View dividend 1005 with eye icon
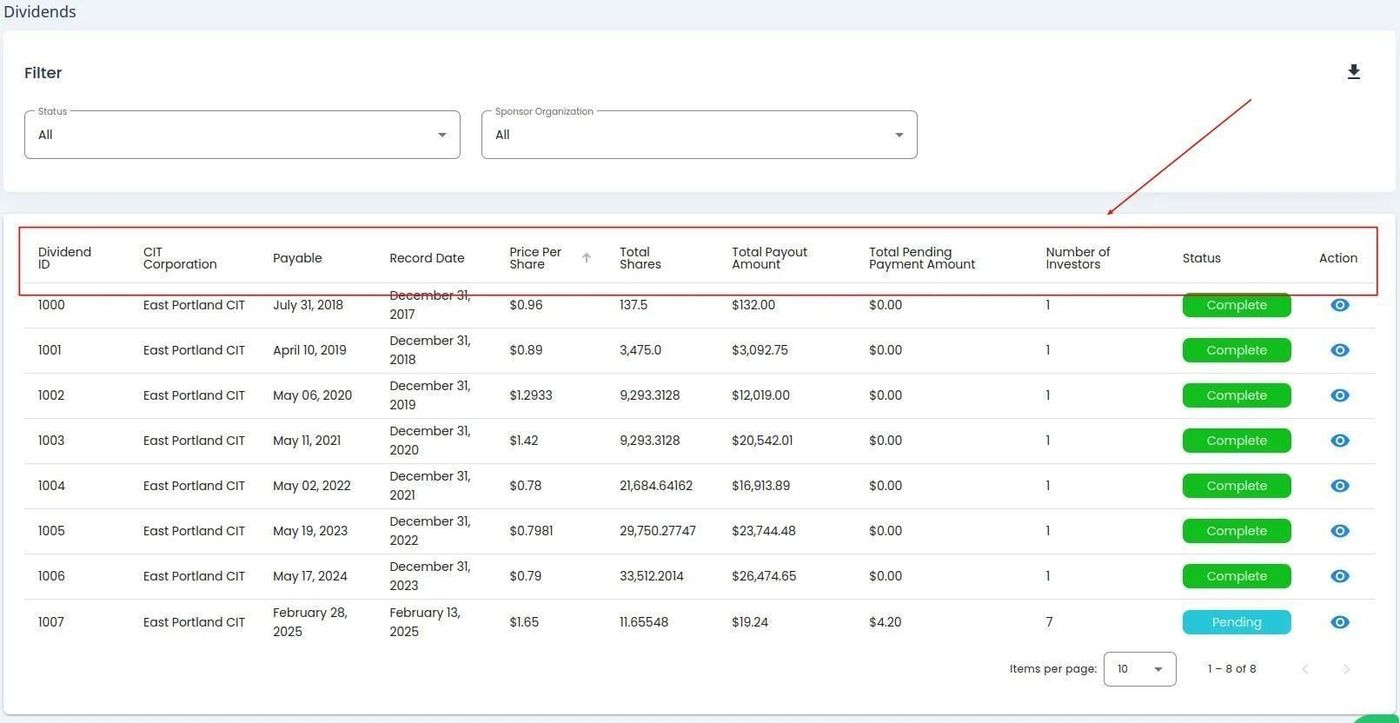 [x=1339, y=531]
